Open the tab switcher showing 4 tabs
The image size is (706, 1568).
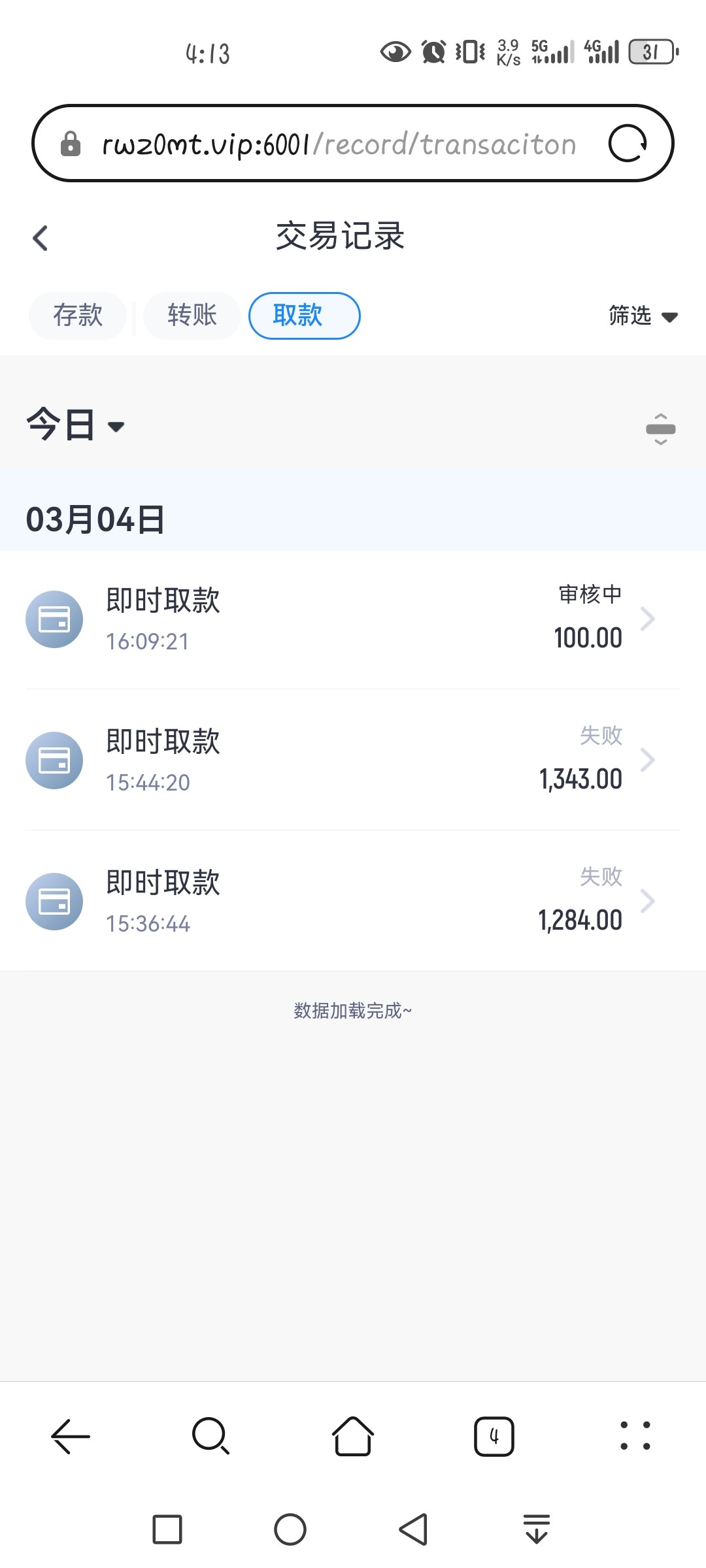click(494, 1437)
